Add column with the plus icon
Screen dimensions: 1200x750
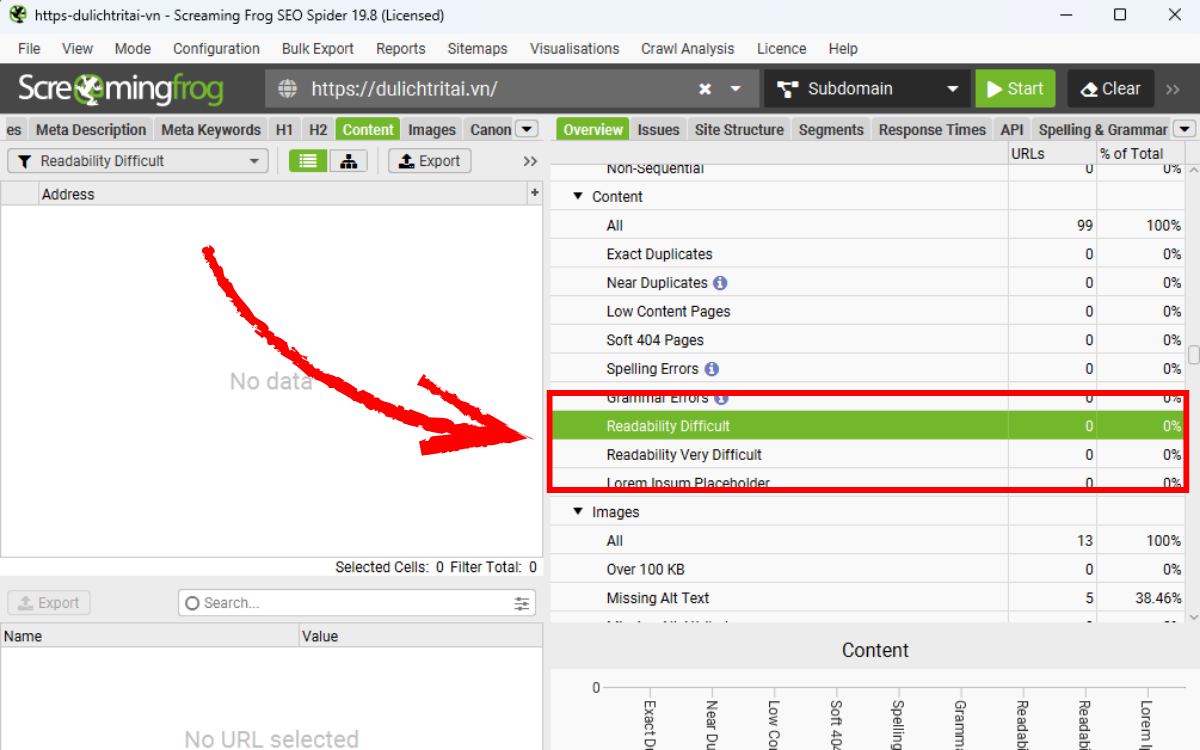click(x=534, y=193)
